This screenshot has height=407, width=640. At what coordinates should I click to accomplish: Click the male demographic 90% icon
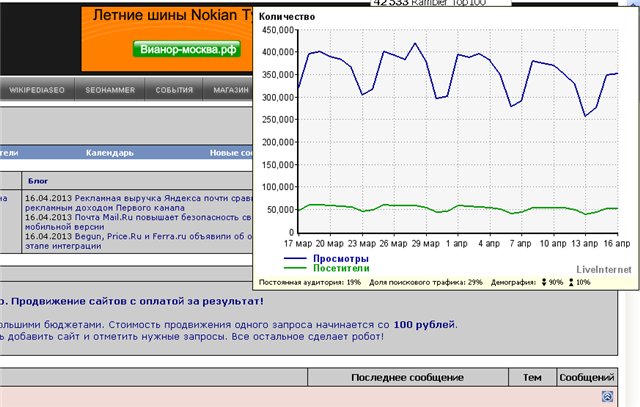pos(544,282)
